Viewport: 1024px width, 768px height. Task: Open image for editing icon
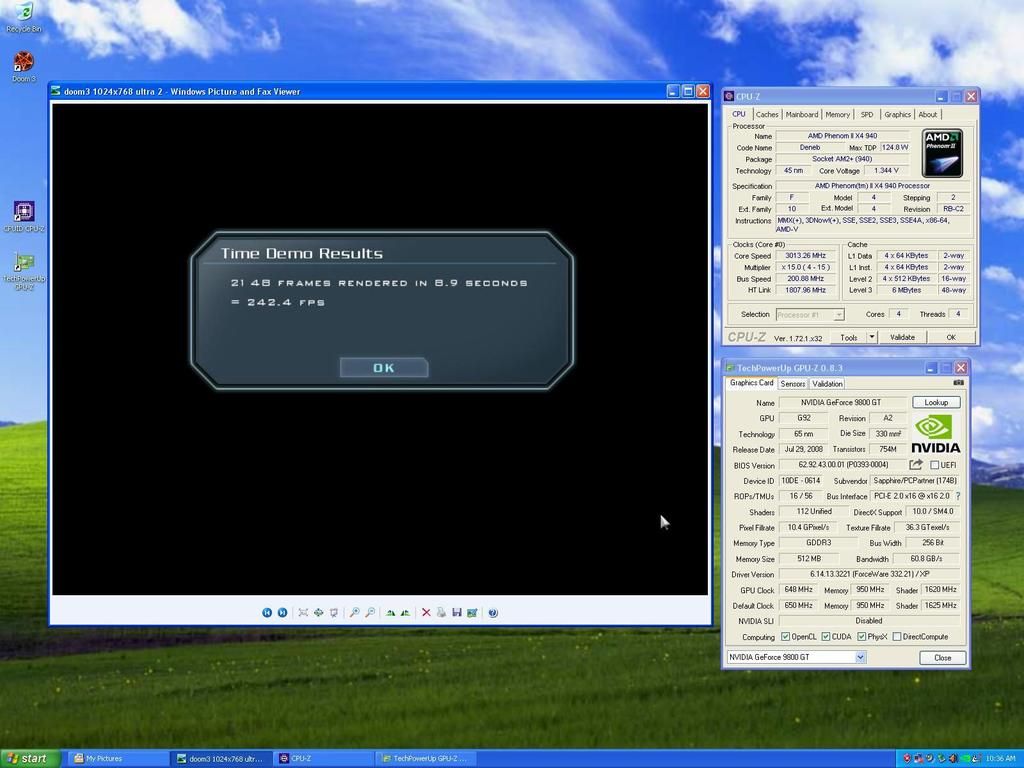click(x=472, y=613)
